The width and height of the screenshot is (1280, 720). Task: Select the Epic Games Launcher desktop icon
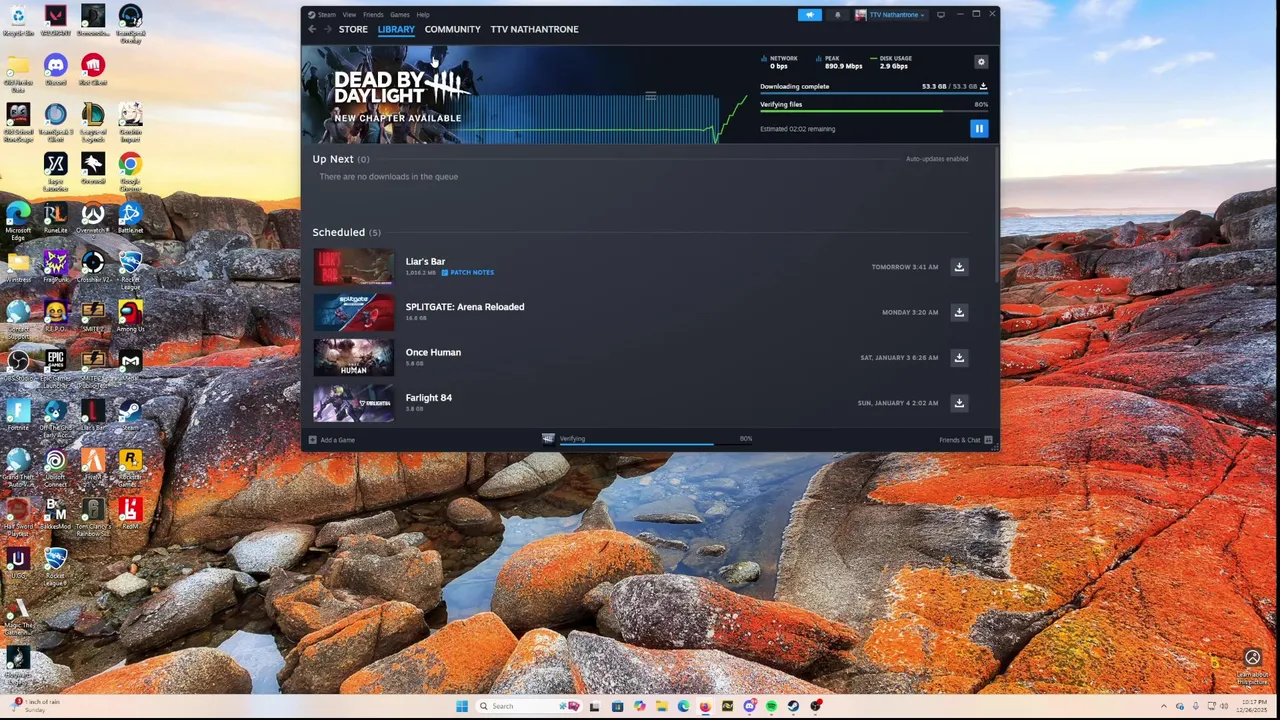[56, 366]
